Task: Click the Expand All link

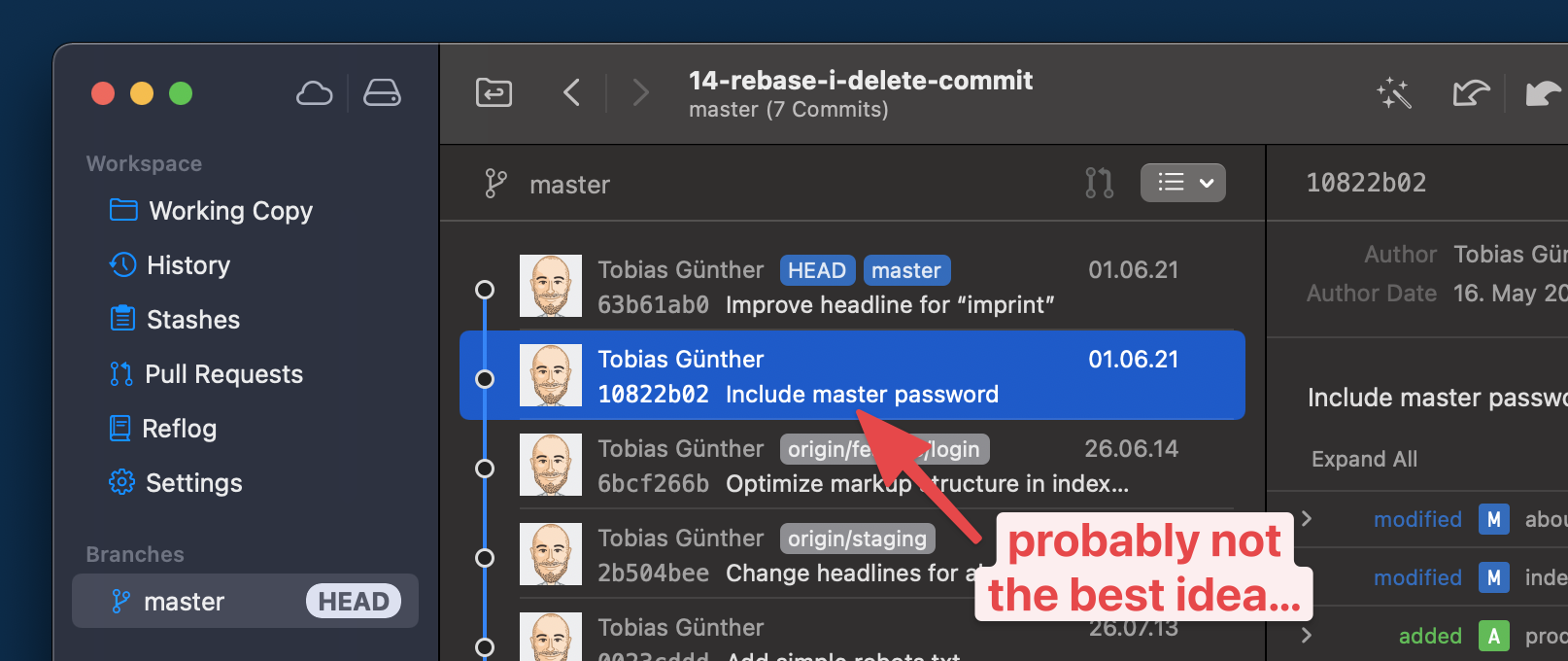Action: (1364, 459)
